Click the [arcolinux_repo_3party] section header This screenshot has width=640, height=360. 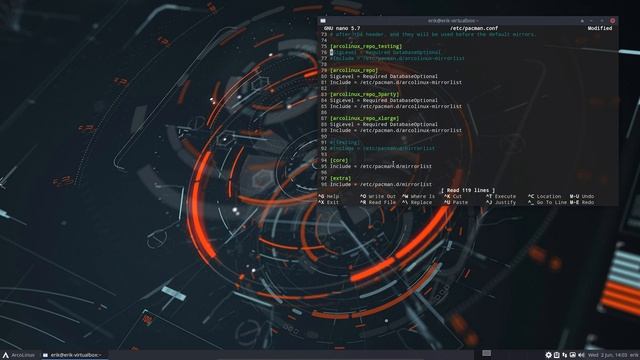point(364,94)
